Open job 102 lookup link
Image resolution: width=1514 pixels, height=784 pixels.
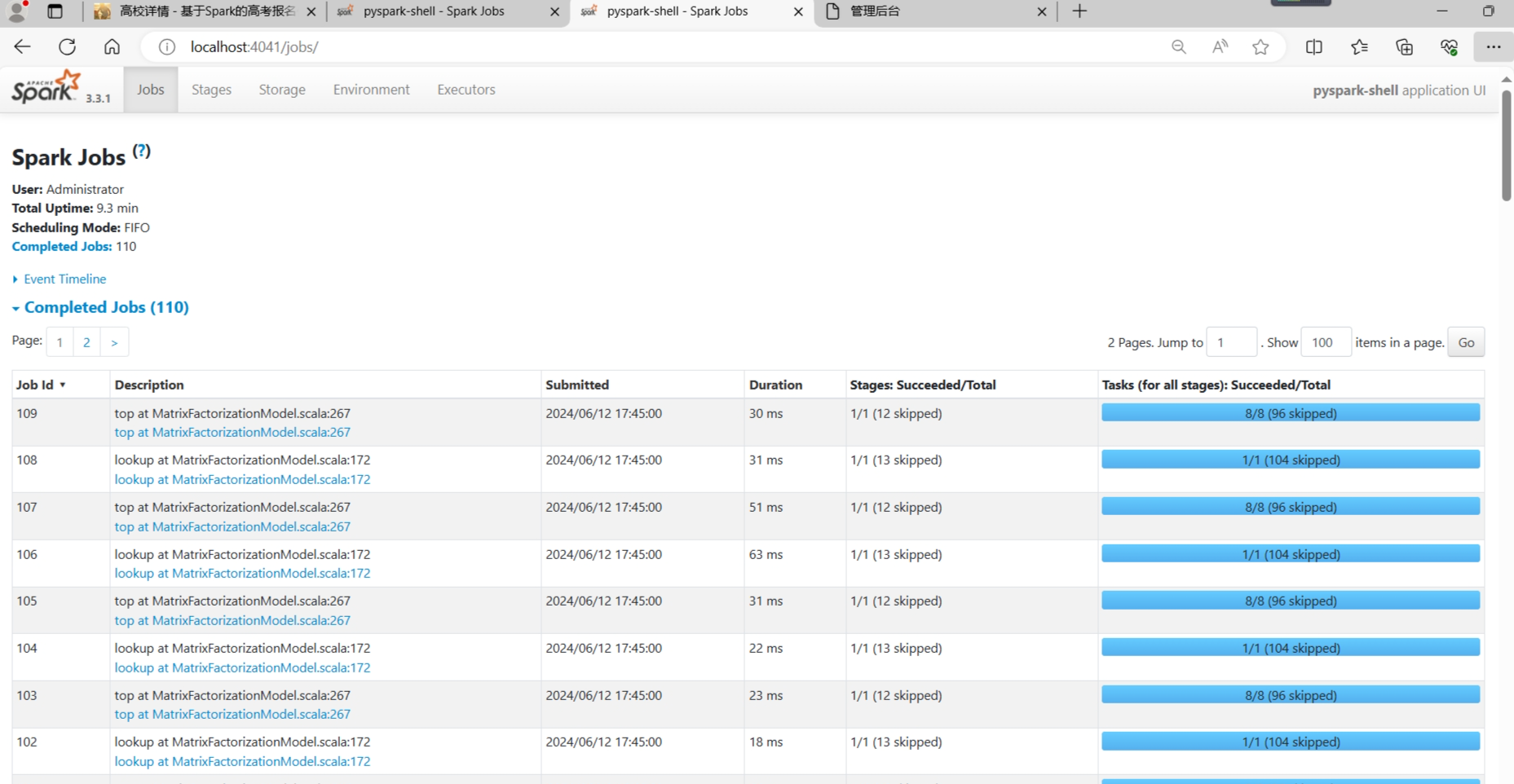tap(242, 761)
